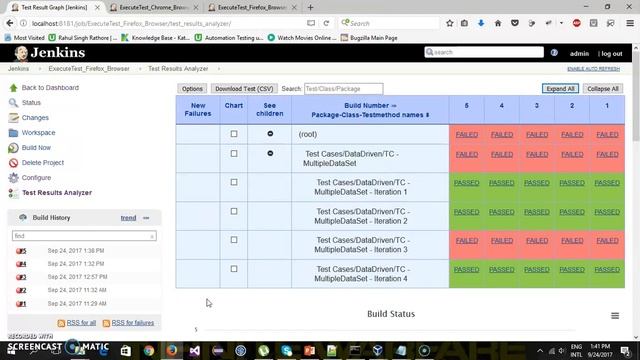
Task: Open the Firefox hamburger menu
Action: coord(630,23)
